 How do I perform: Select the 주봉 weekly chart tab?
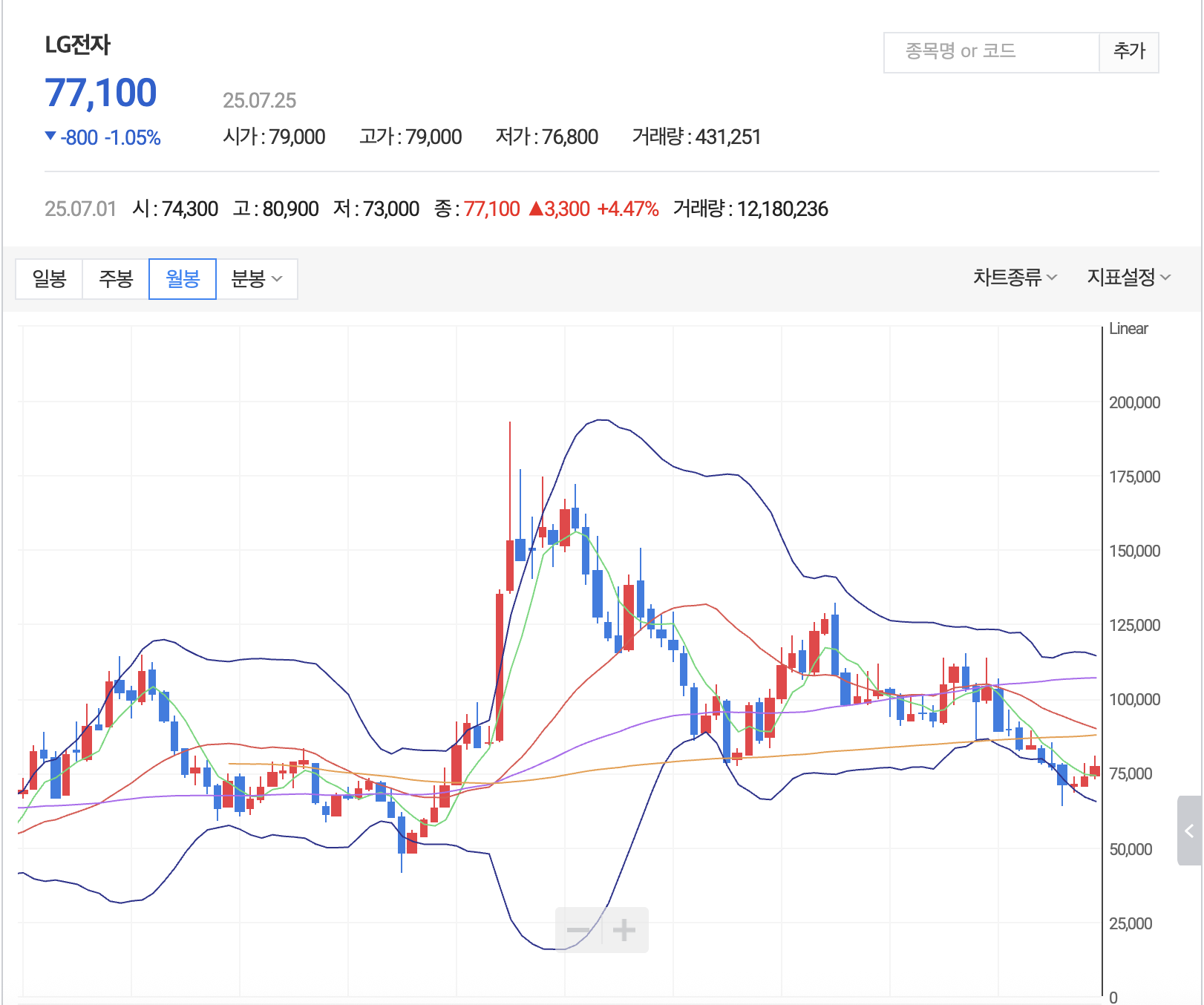[x=116, y=279]
